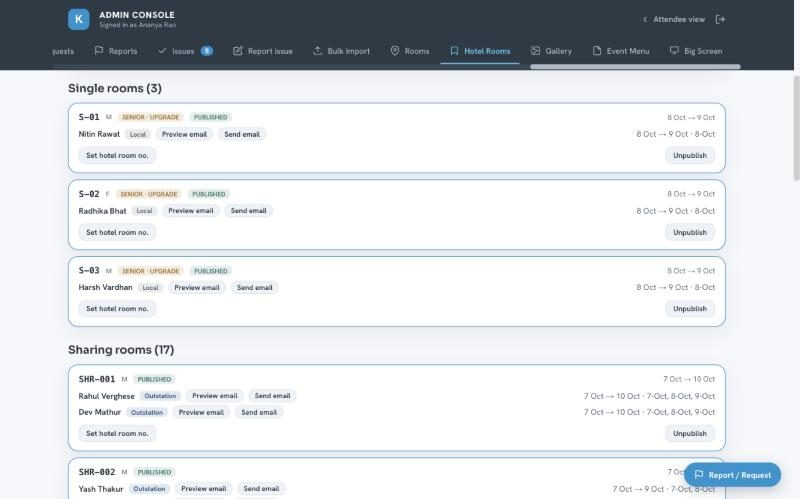This screenshot has height=499, width=800.
Task: Set hotel room number for S-02
Action: [x=117, y=232]
